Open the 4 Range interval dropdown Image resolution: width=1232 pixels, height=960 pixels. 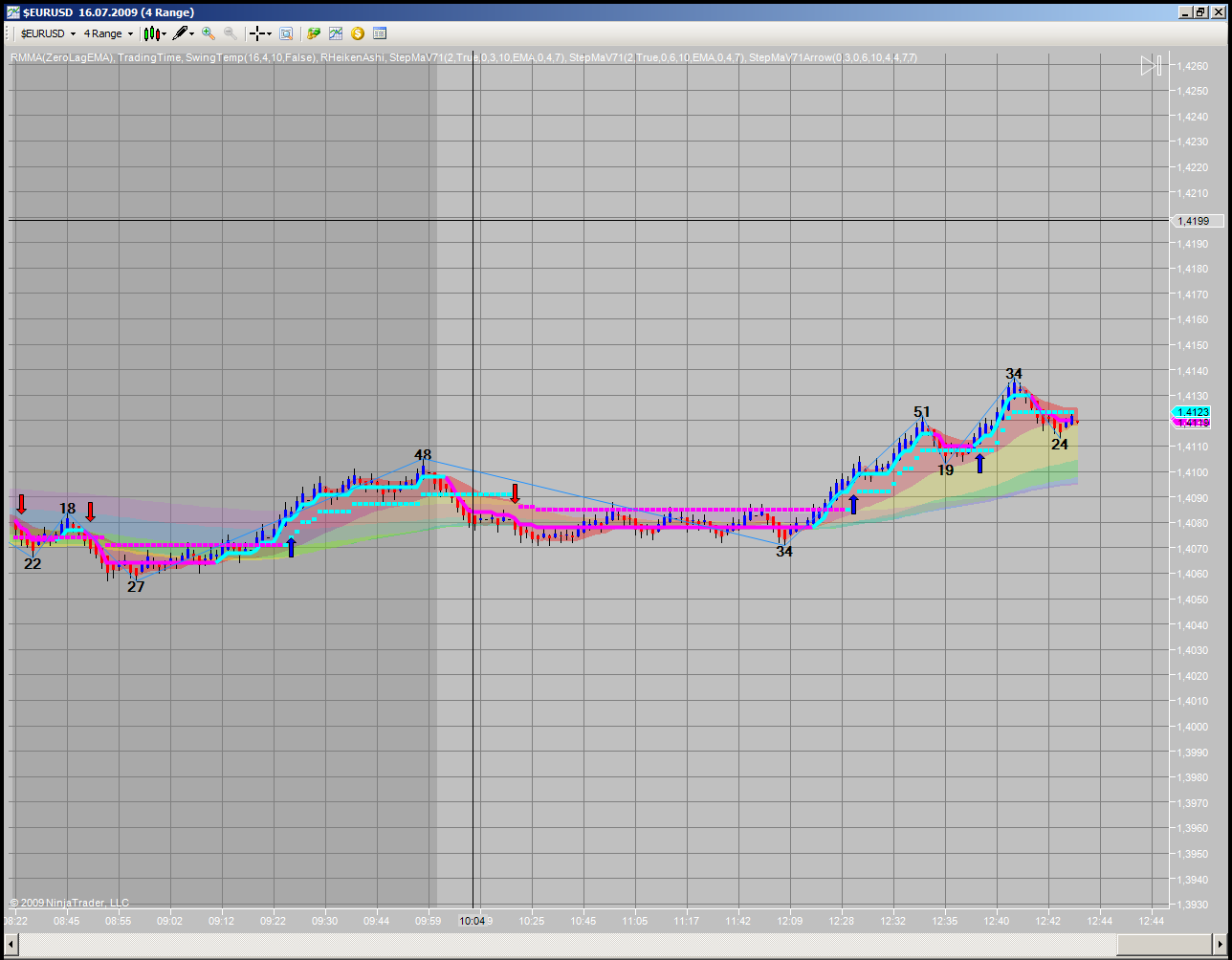(108, 33)
